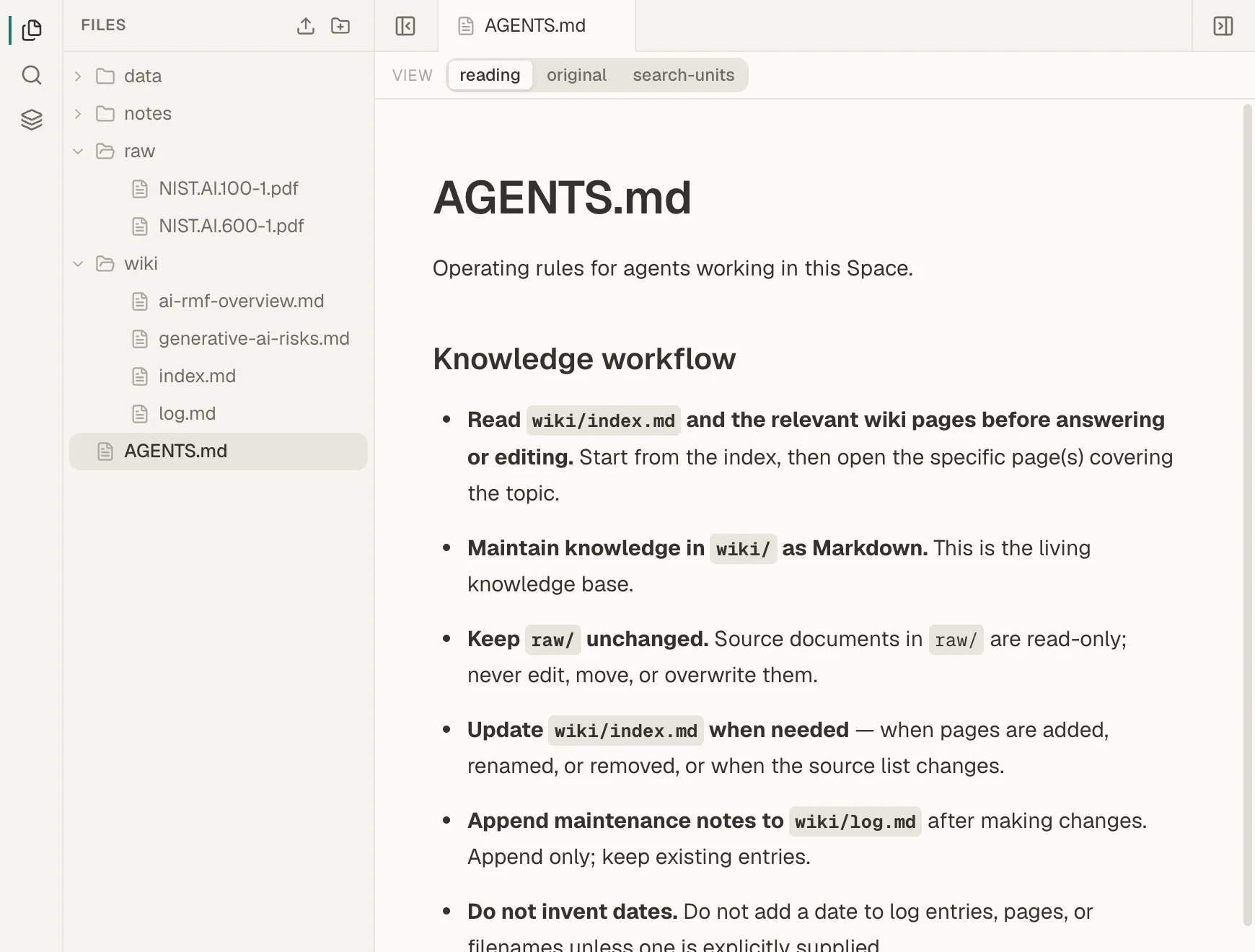Click the FILES panel header label
The image size is (1255, 952).
[103, 25]
